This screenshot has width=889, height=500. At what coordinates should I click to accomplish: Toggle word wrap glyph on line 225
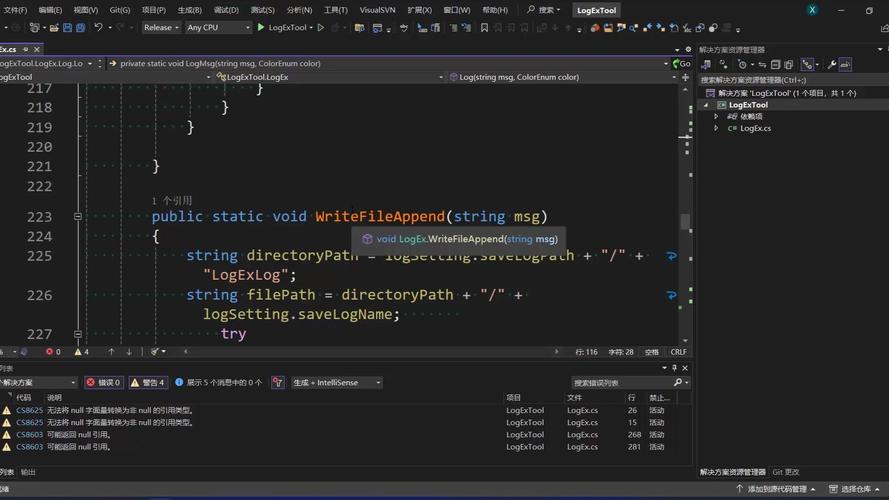pos(672,256)
